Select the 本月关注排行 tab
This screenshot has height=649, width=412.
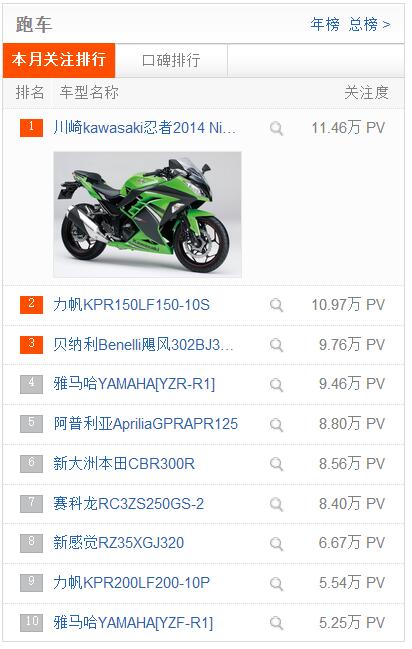click(x=59, y=60)
